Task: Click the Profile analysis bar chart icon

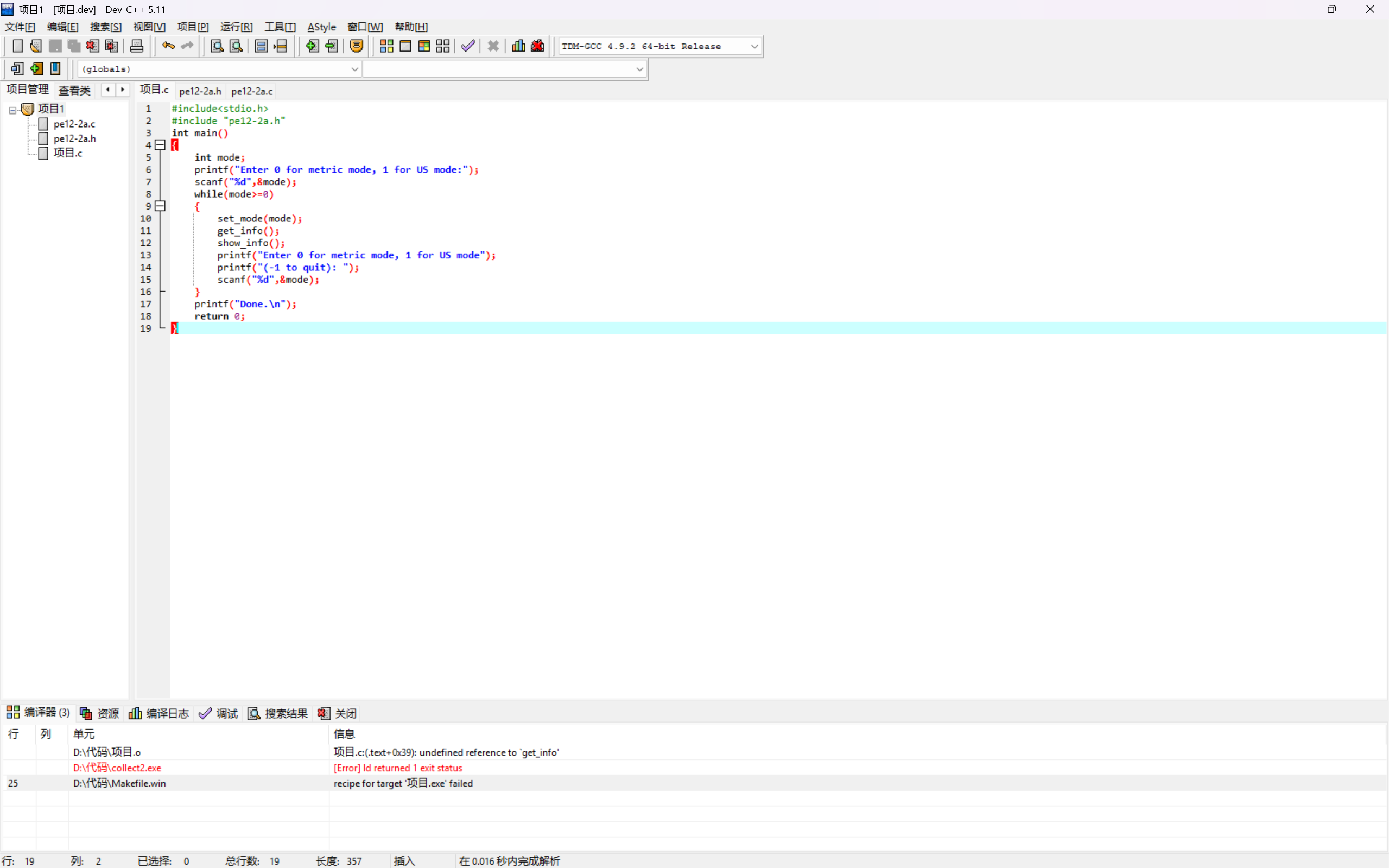Action: (518, 46)
